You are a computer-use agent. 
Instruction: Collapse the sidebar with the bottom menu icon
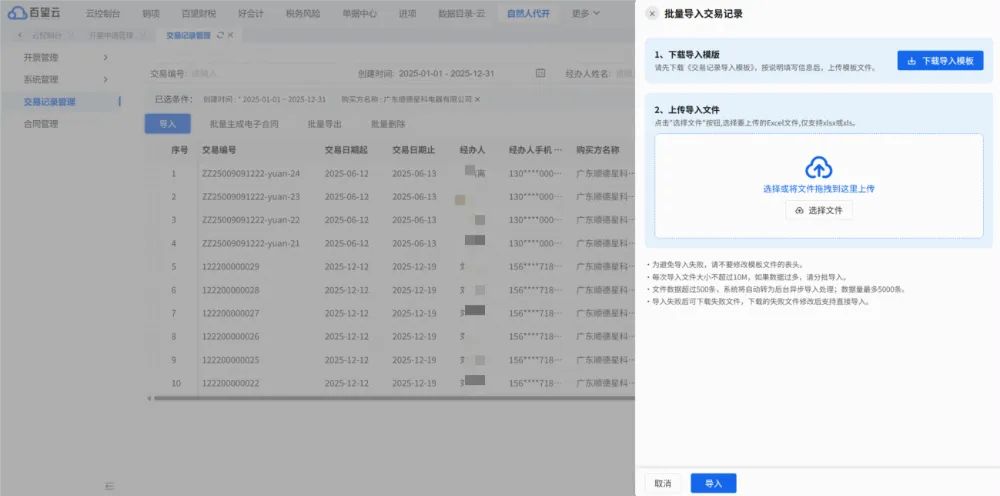[x=109, y=486]
